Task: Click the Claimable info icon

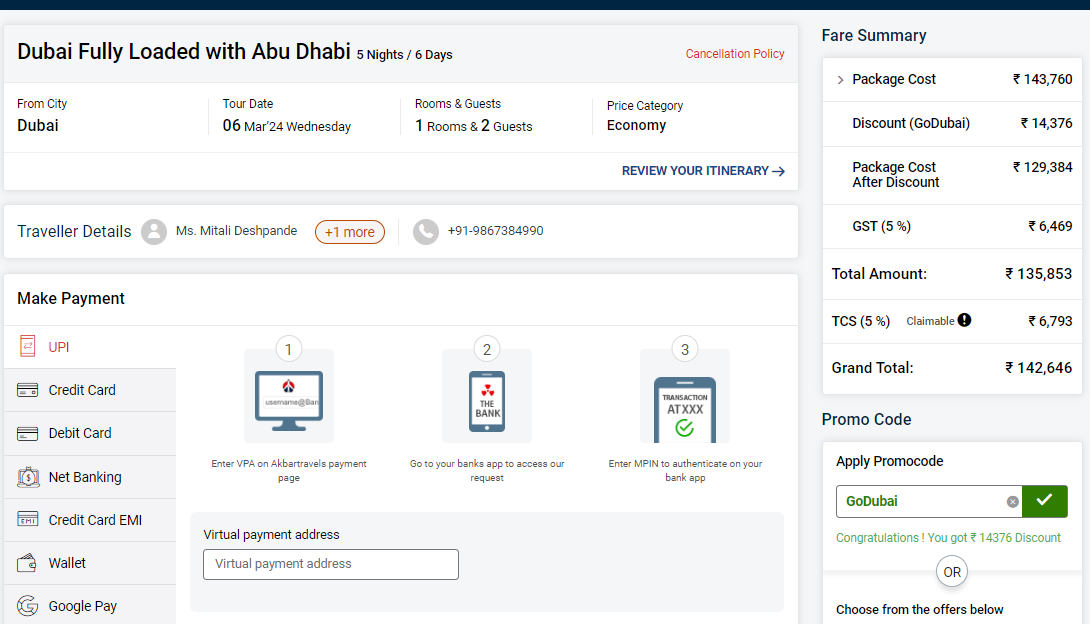Action: tap(964, 320)
